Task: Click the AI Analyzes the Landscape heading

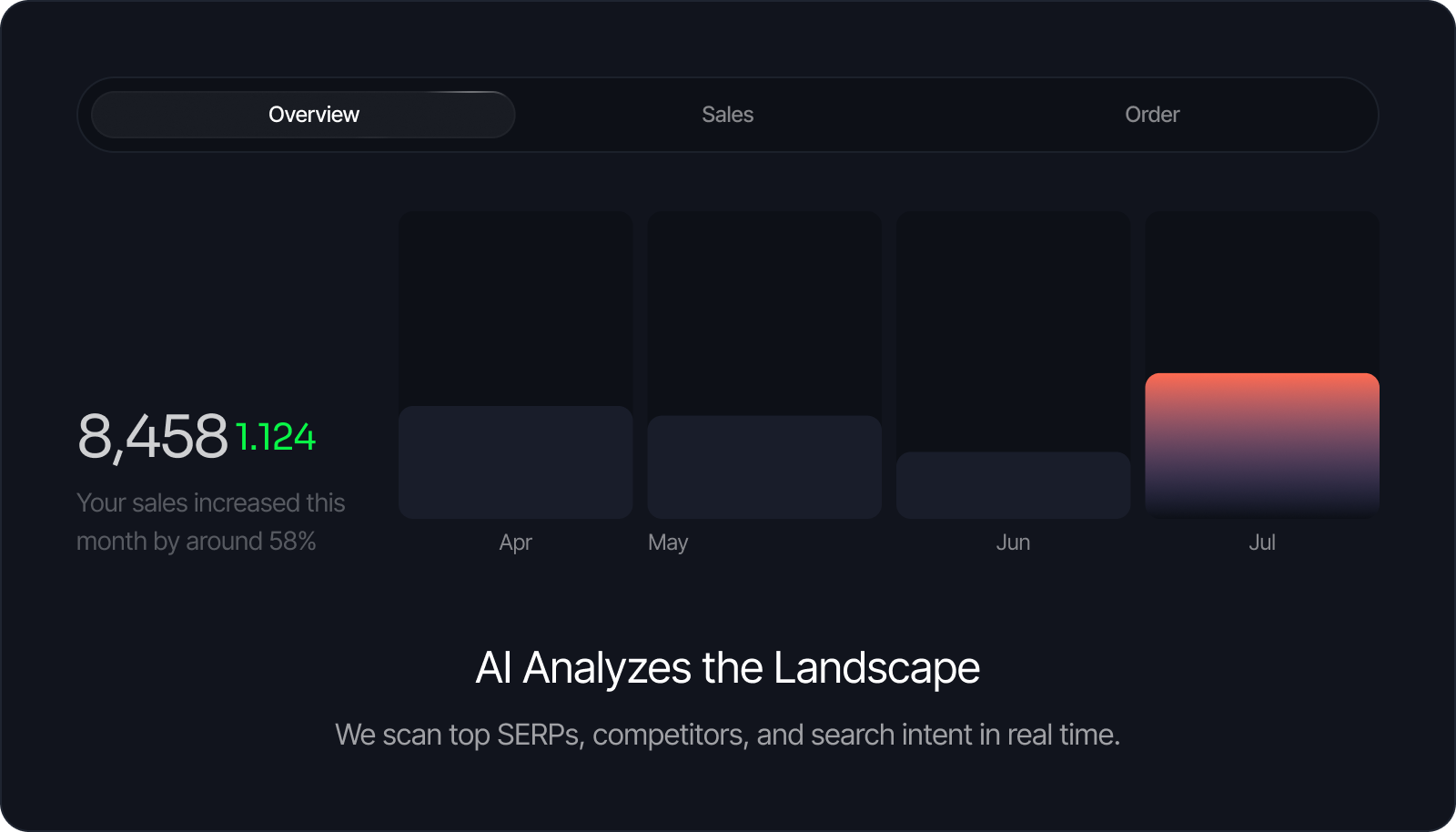Action: [x=727, y=667]
